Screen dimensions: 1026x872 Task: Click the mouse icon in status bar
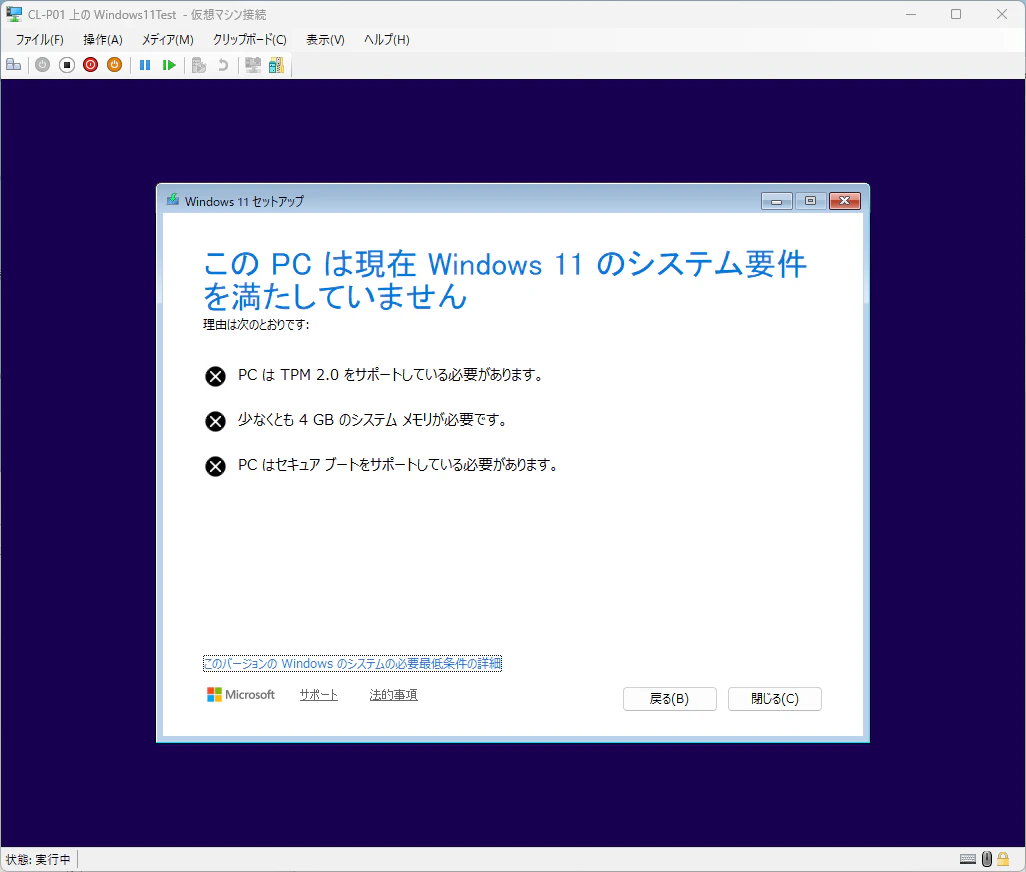987,859
